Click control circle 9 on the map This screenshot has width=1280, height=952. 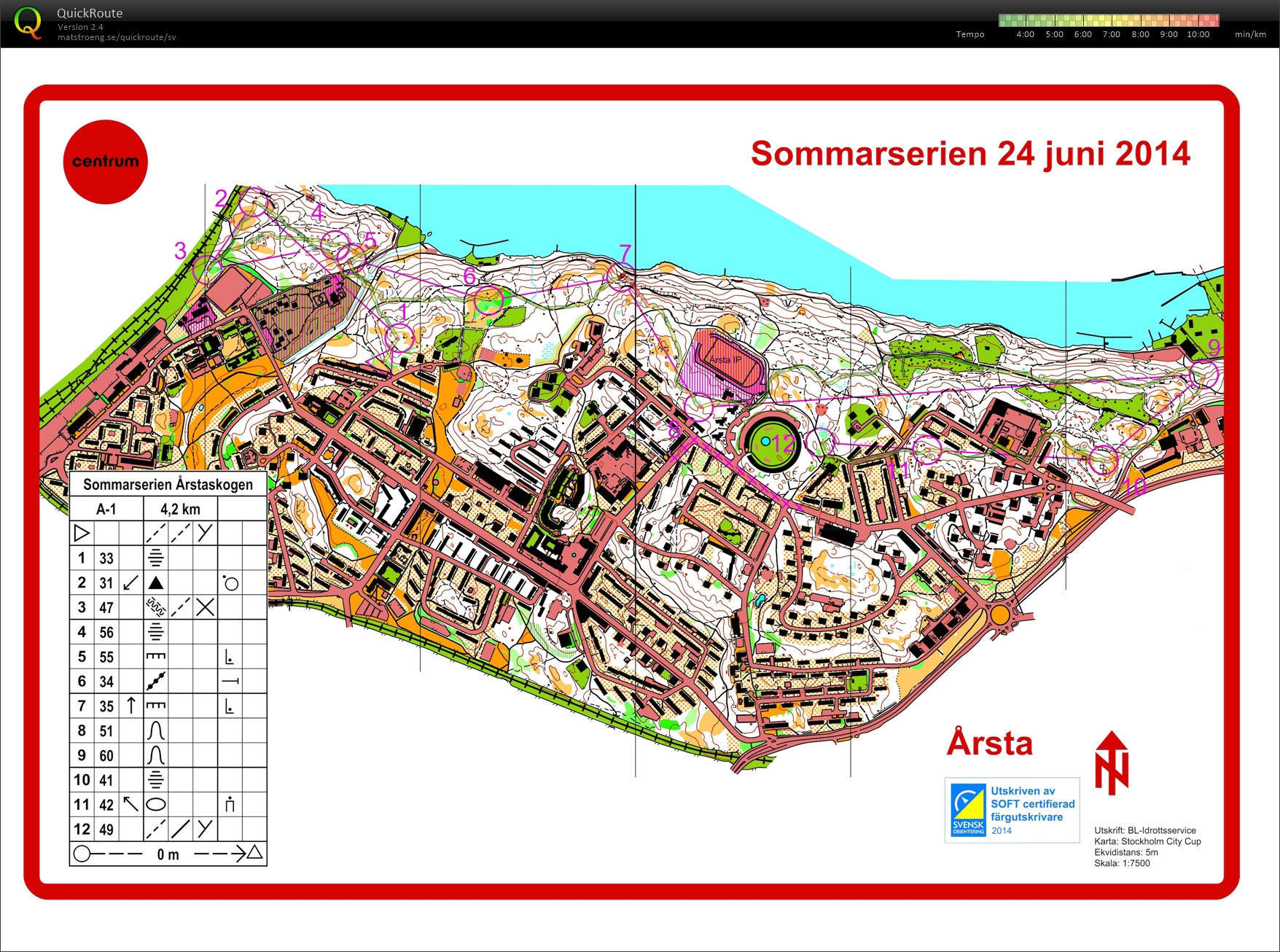[1204, 375]
